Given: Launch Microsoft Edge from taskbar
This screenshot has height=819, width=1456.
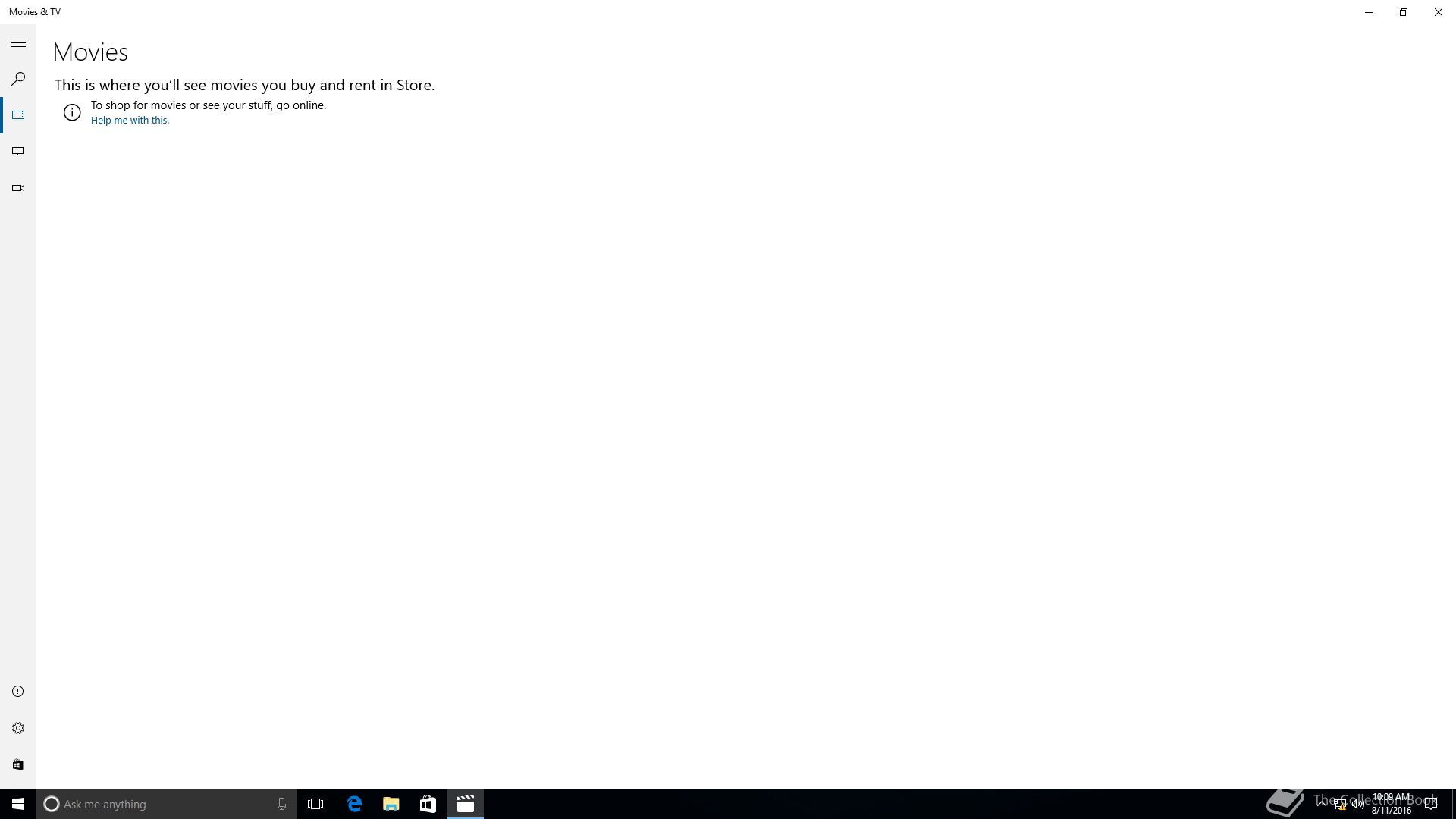Looking at the screenshot, I should click(354, 804).
